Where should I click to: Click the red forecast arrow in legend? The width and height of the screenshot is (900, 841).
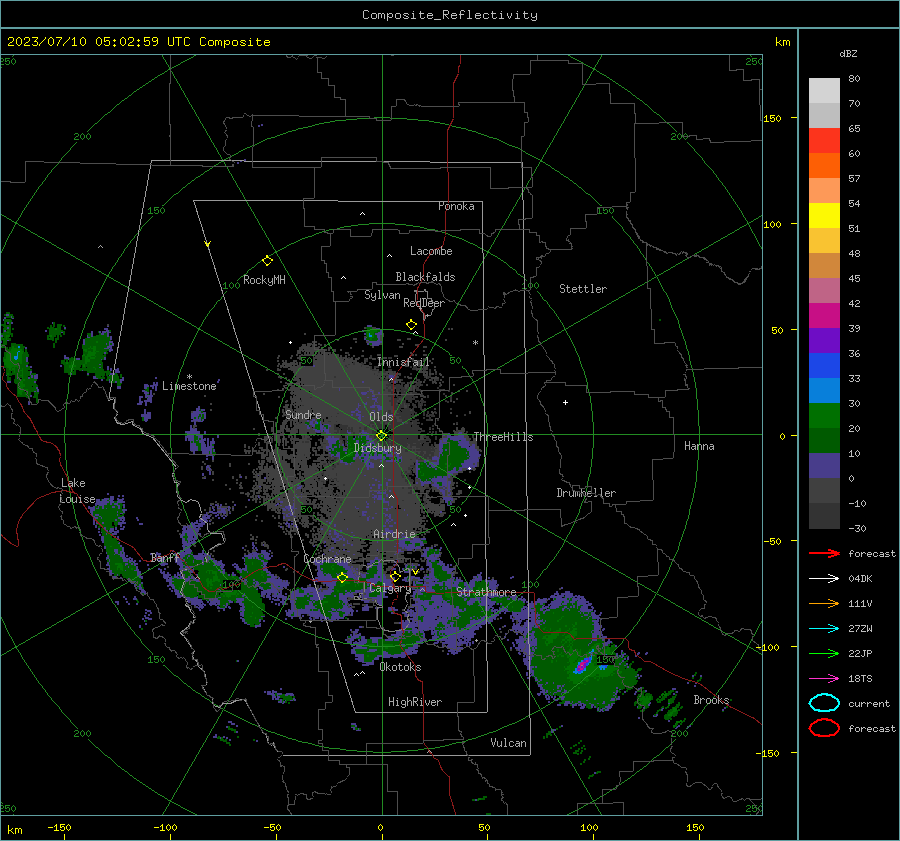click(x=824, y=553)
